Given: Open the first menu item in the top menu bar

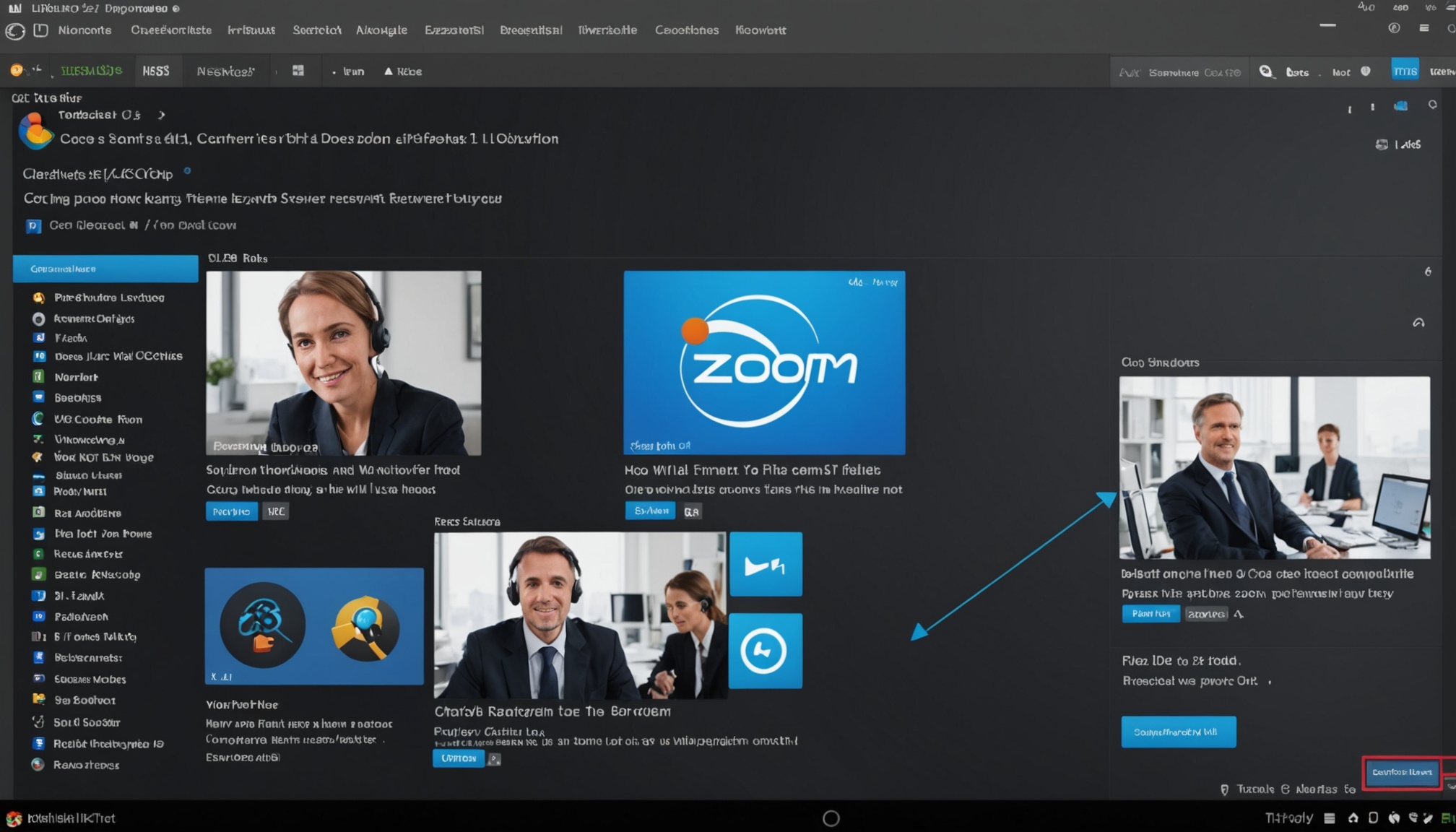Looking at the screenshot, I should (x=84, y=30).
